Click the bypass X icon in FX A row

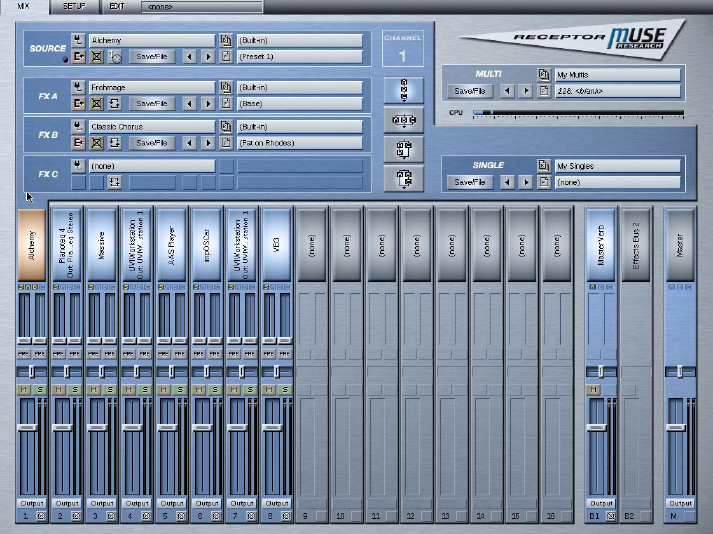(96, 103)
